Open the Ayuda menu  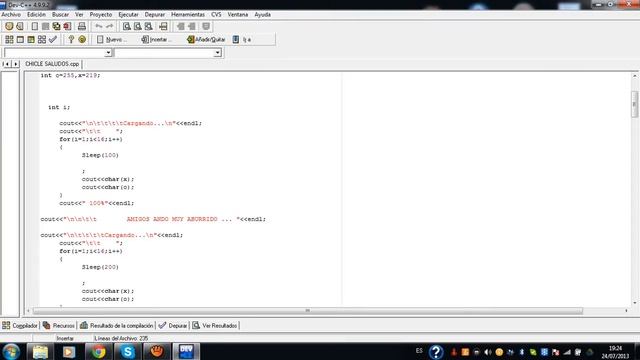[x=262, y=14]
